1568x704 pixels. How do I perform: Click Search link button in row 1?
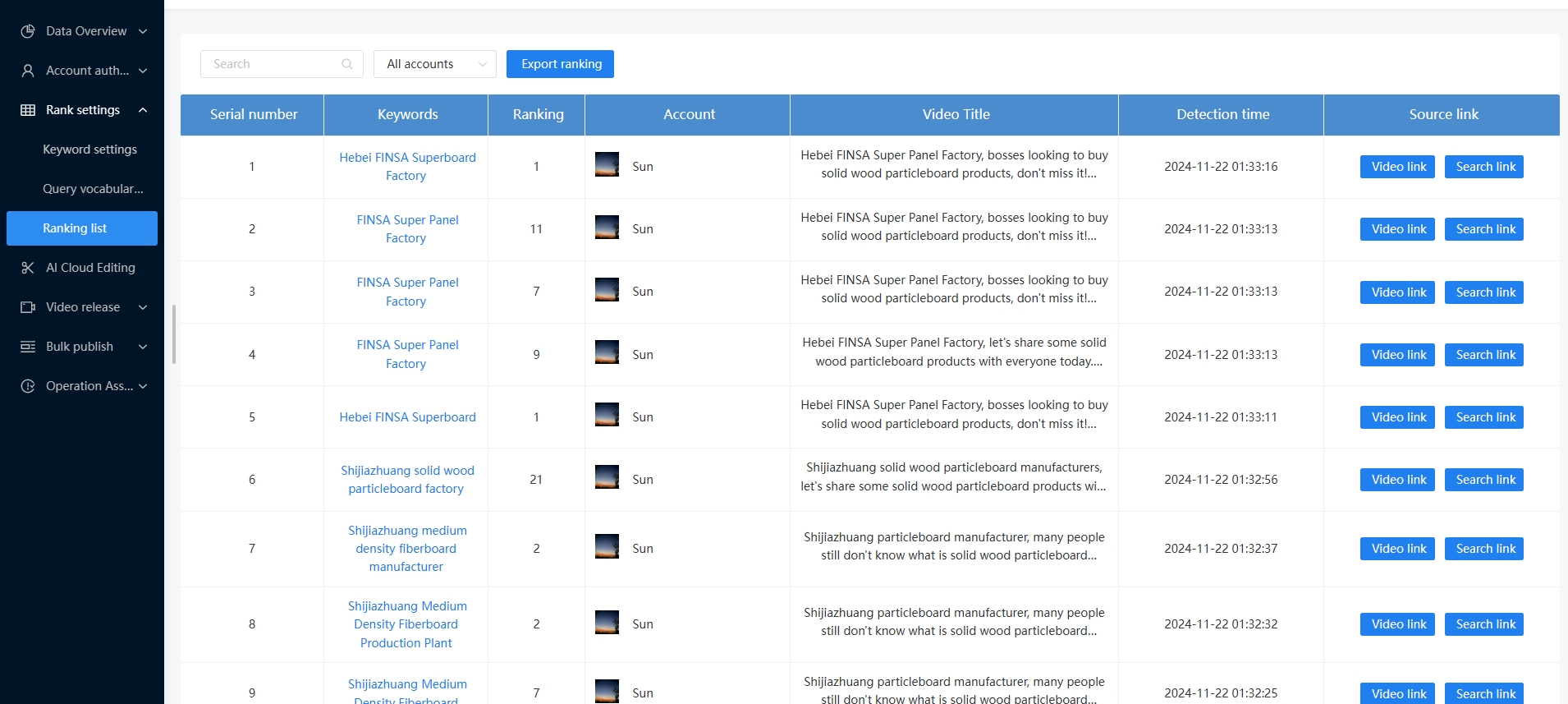tap(1484, 167)
